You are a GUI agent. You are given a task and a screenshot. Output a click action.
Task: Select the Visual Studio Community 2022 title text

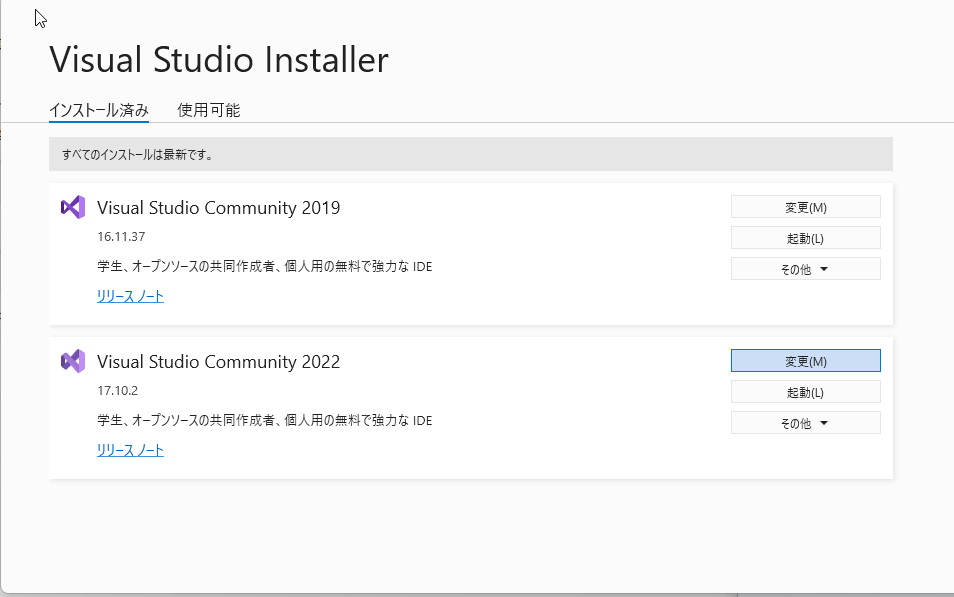(218, 361)
